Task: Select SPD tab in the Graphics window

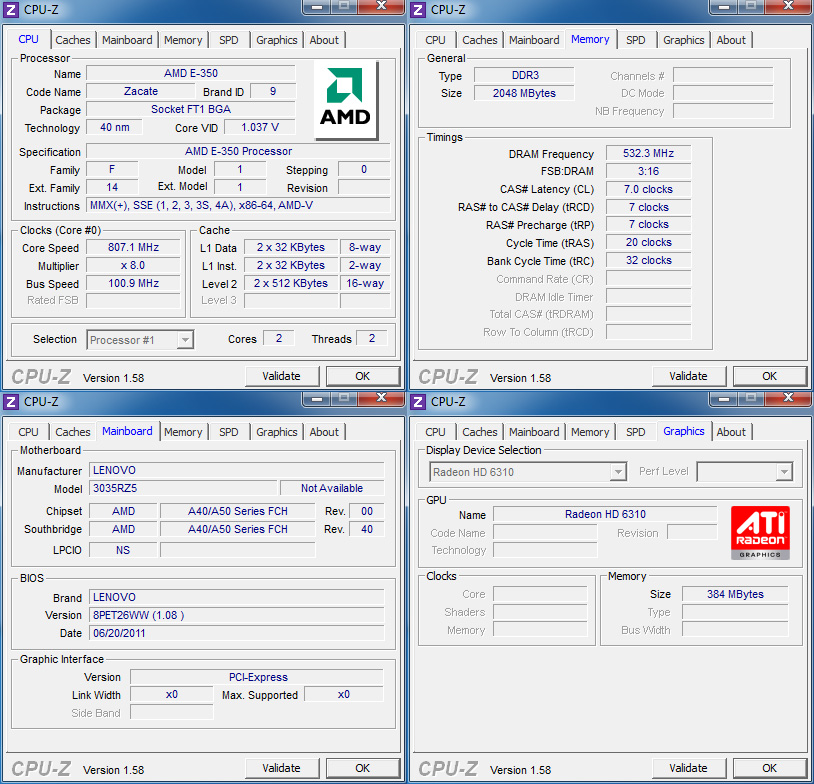Action: [x=635, y=432]
